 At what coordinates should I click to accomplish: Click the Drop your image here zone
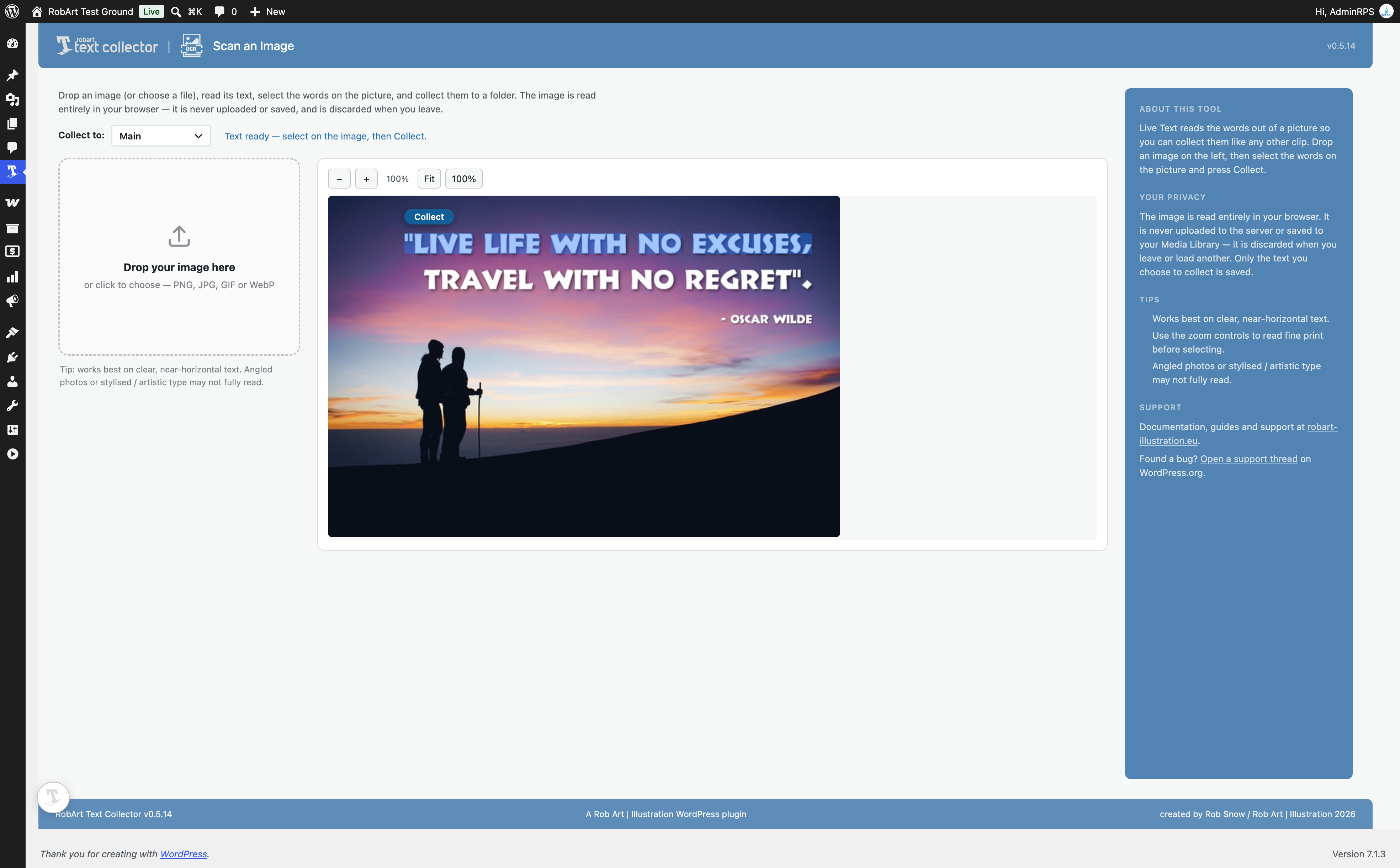(179, 256)
